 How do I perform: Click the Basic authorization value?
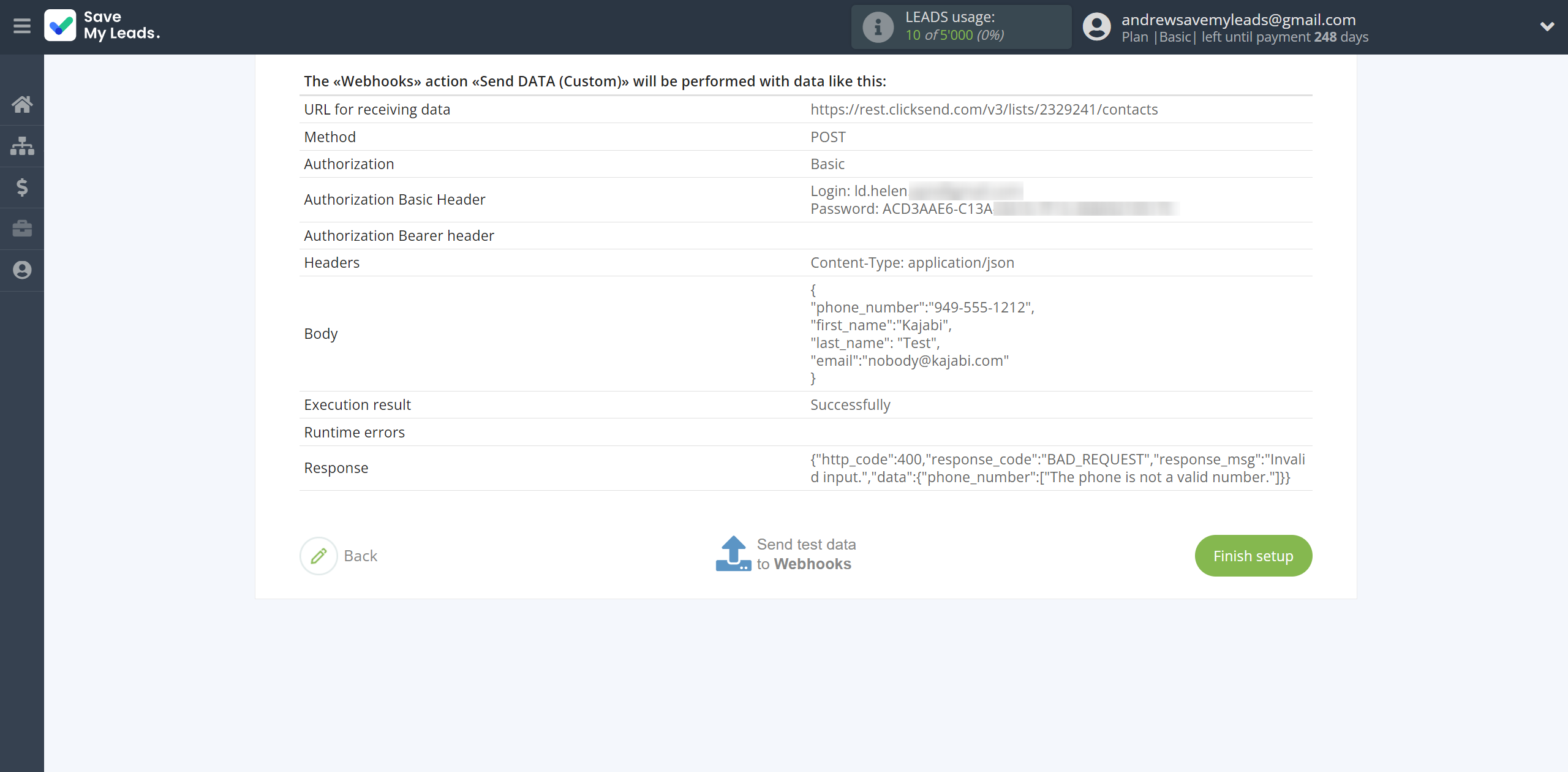point(827,164)
